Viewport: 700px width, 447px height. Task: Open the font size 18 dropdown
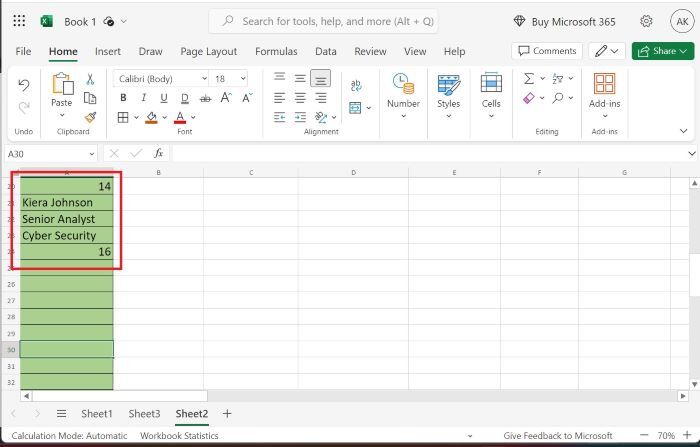[243, 79]
